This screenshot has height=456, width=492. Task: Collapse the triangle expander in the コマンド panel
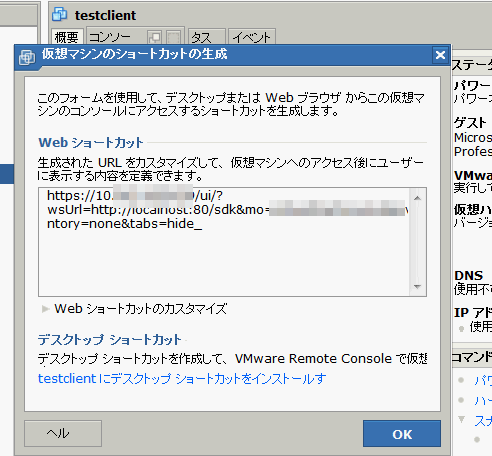[461, 419]
